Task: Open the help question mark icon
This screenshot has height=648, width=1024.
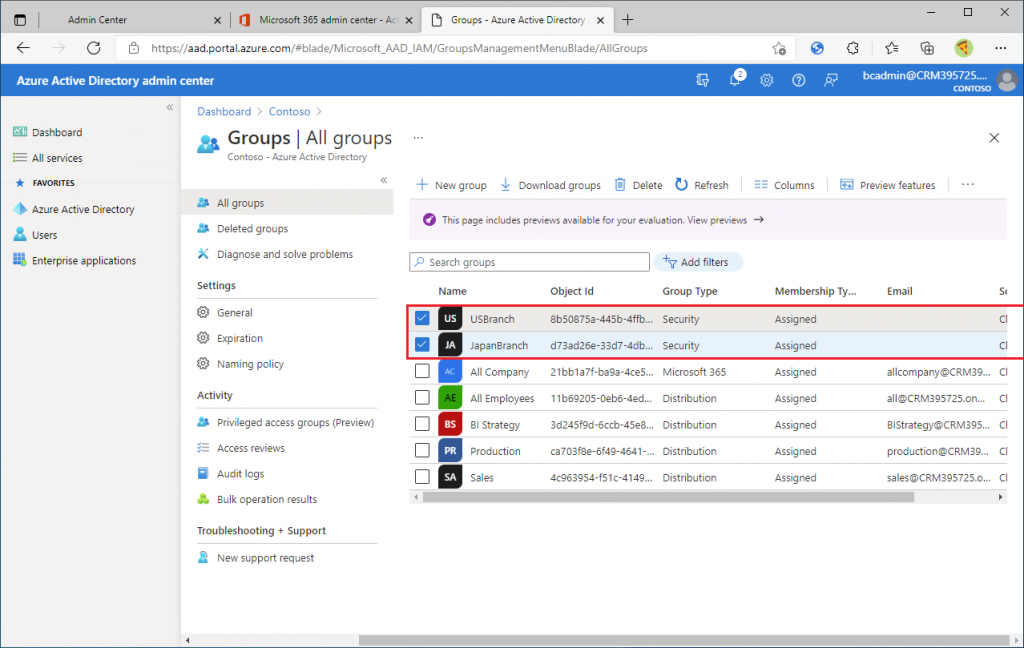Action: pos(798,80)
